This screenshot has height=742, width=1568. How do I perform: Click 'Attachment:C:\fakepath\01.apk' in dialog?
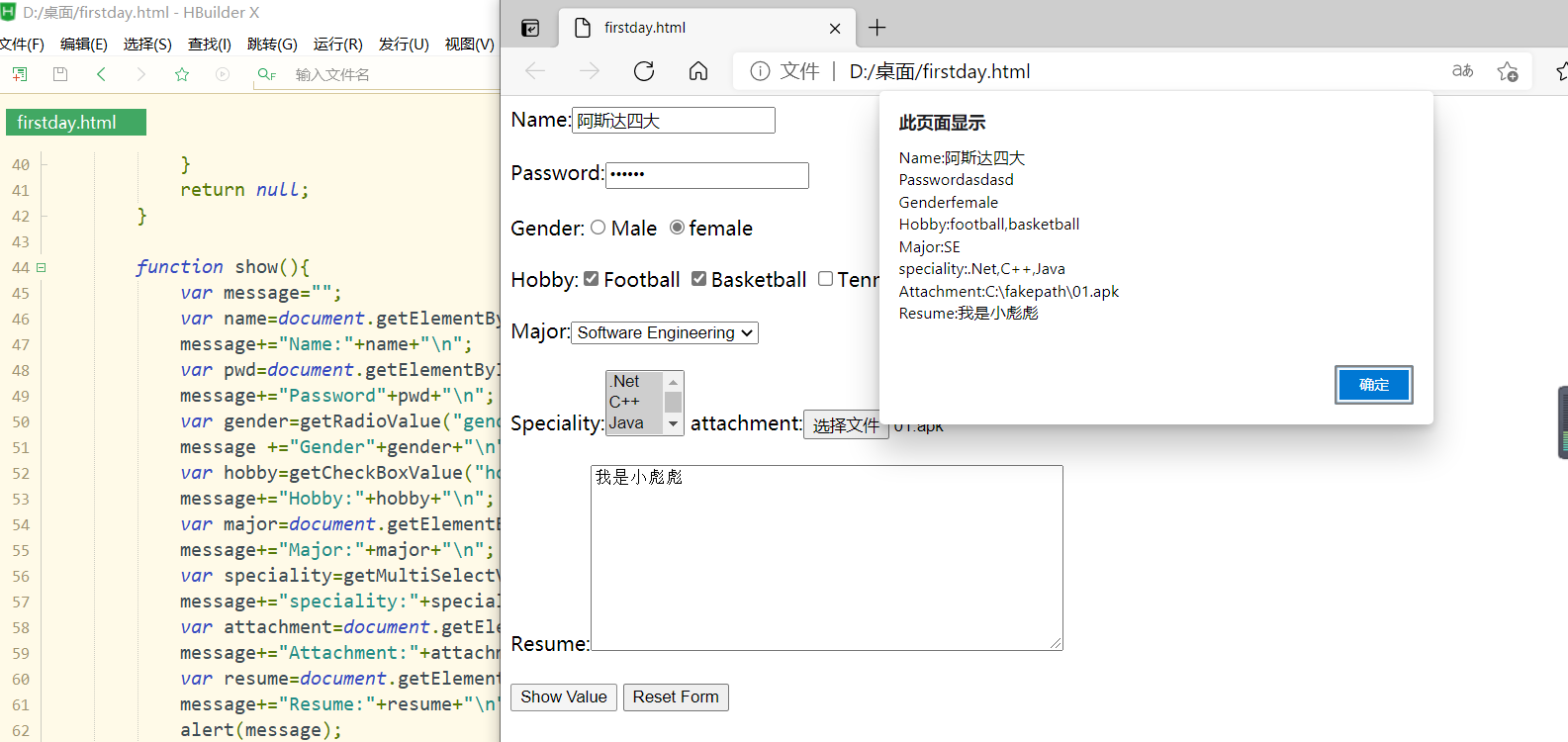(1009, 292)
